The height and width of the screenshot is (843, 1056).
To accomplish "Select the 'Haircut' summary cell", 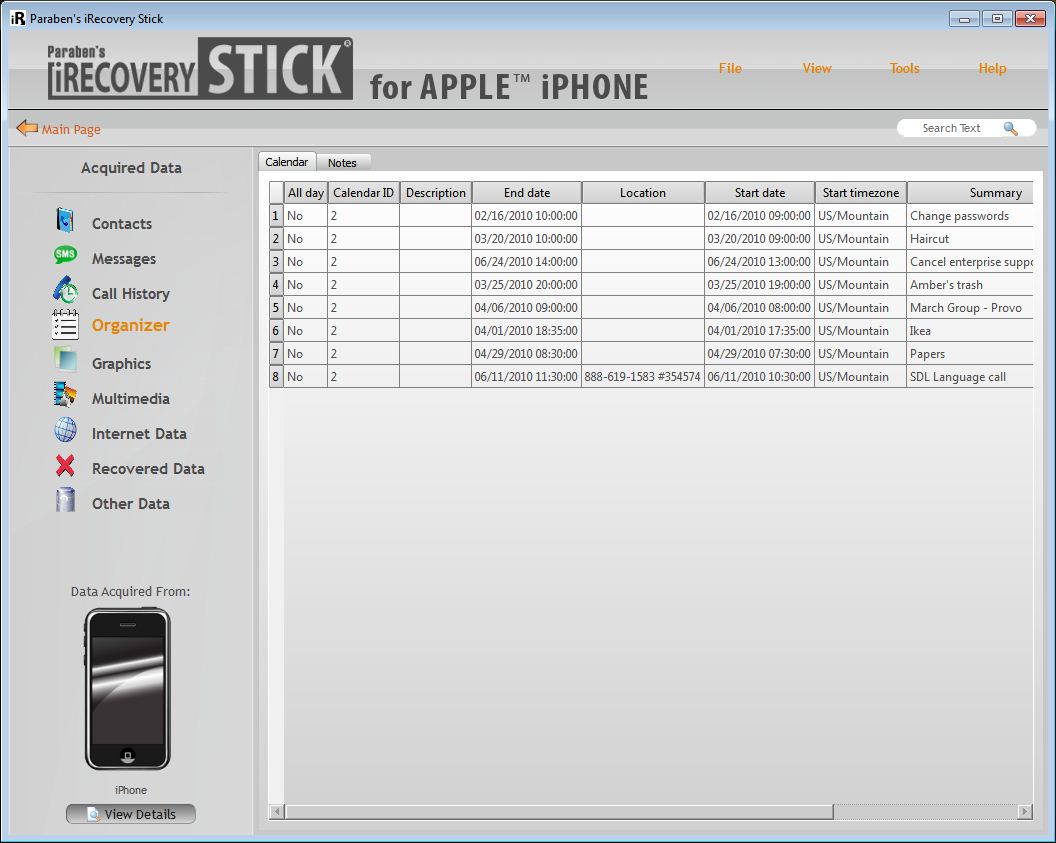I will click(970, 238).
